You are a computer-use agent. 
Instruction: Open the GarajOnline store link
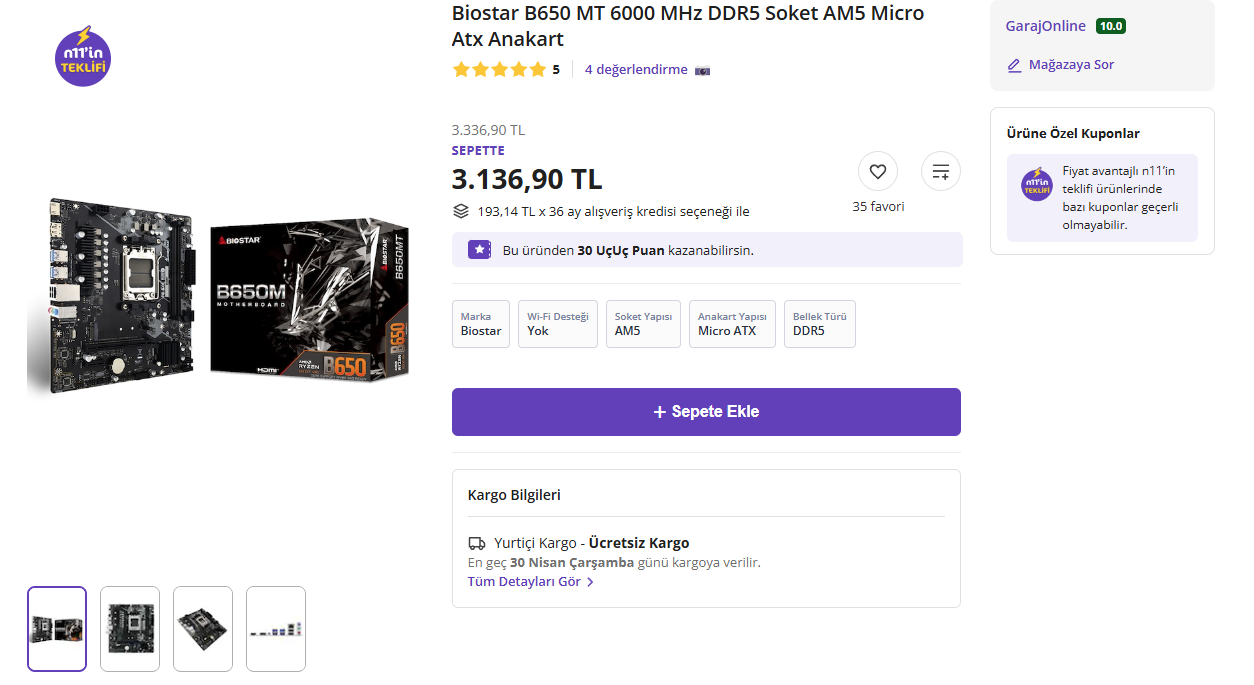coord(1045,26)
